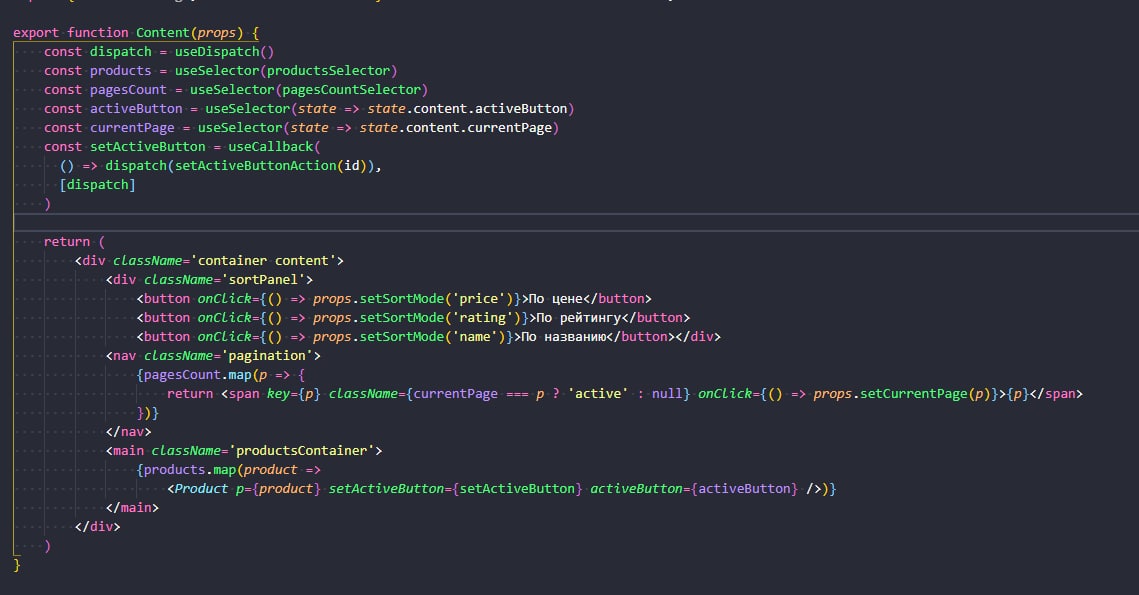
Task: Click the 'По названию' button label text
Action: pyautogui.click(x=564, y=336)
